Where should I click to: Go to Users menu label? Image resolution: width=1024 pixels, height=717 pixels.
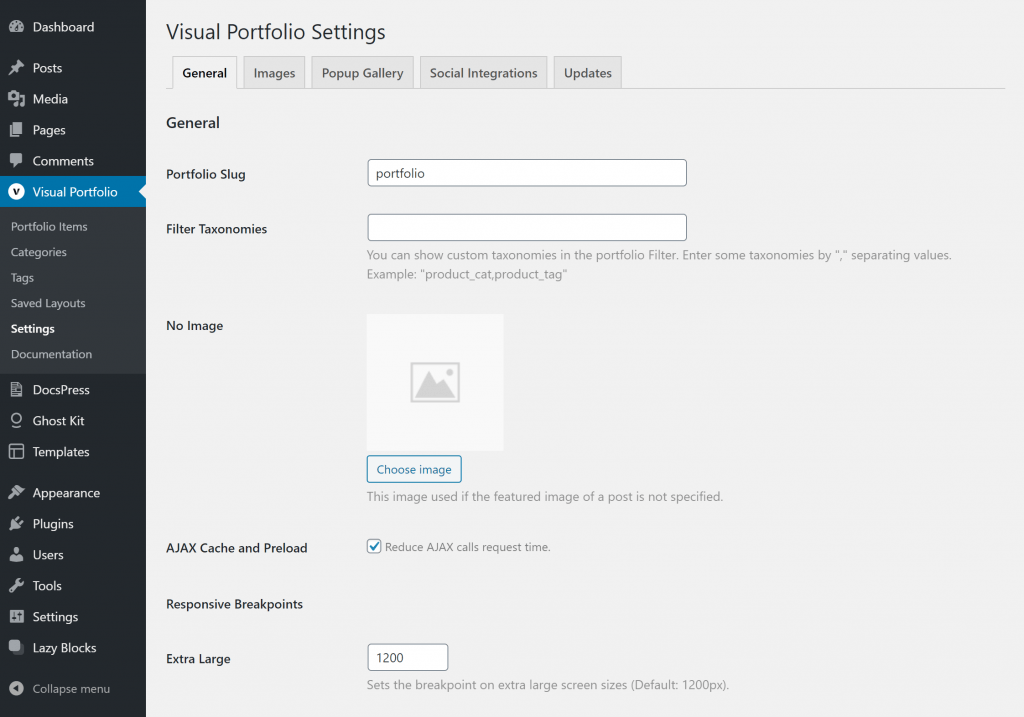click(48, 555)
